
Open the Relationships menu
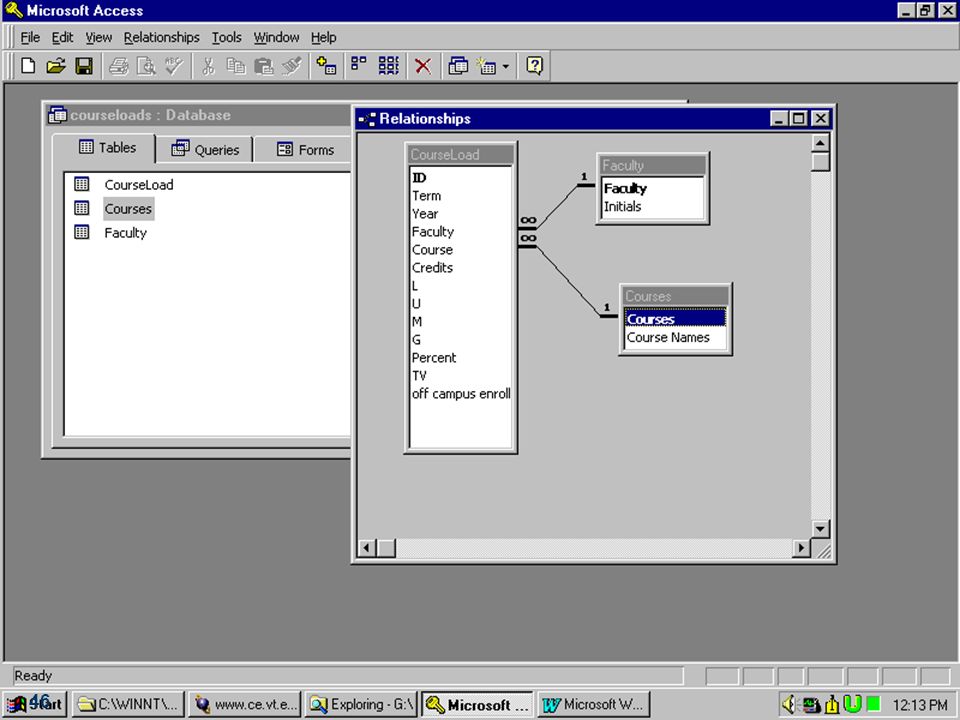coord(162,37)
